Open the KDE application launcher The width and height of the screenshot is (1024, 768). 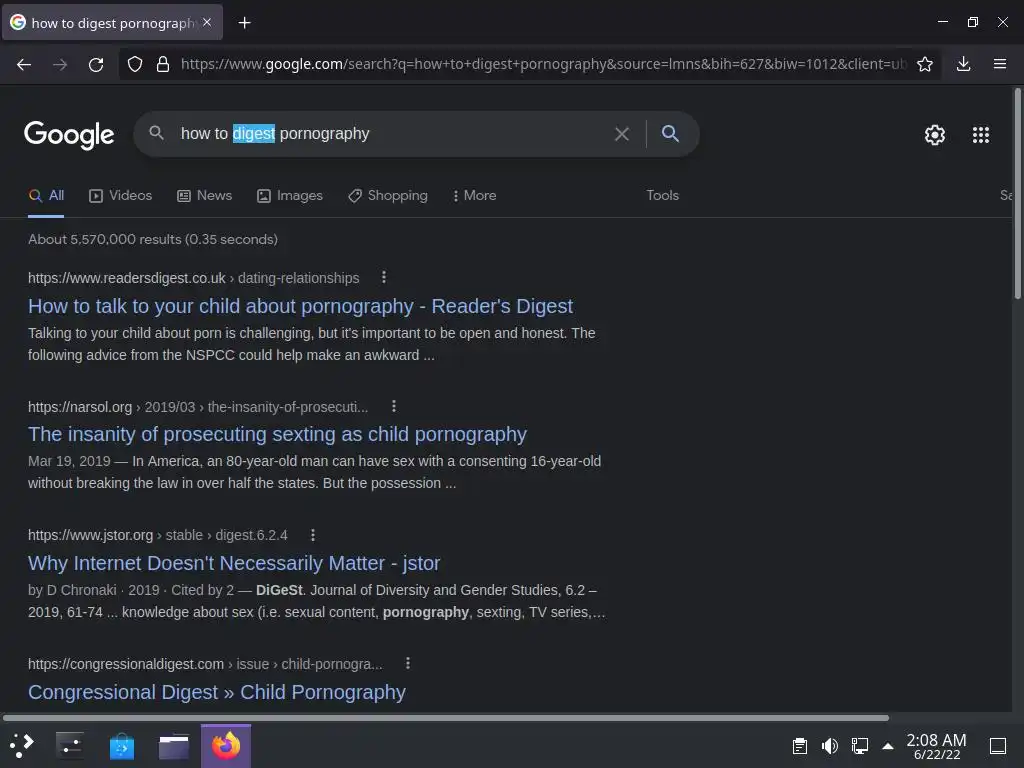click(22, 746)
